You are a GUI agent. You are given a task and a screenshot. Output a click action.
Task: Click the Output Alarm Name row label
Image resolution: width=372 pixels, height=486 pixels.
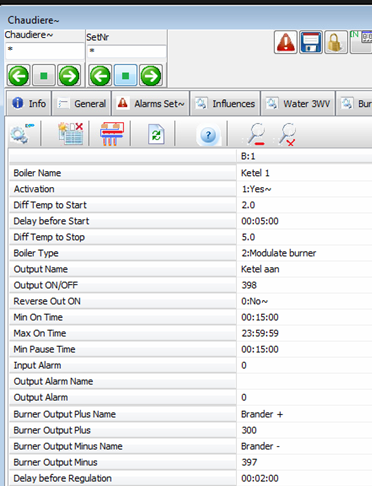click(53, 381)
